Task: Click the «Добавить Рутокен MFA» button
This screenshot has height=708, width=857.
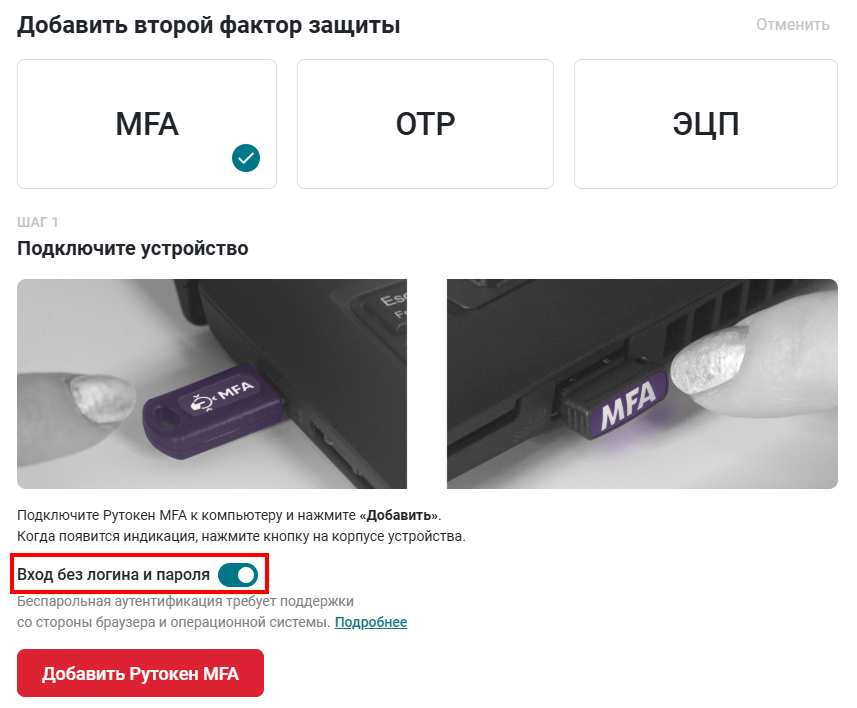Action: [x=140, y=673]
